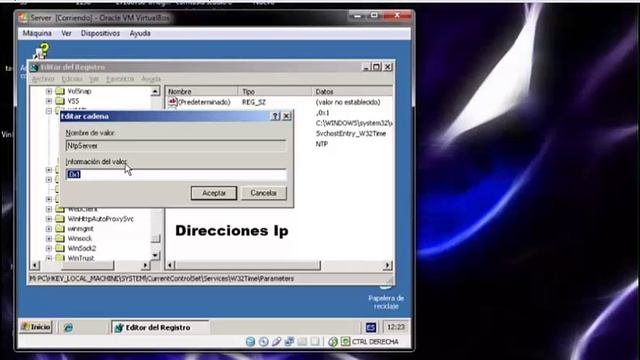Viewport: 640px width, 360px height.
Task: Expand the Winsock node
Action: pos(49,238)
